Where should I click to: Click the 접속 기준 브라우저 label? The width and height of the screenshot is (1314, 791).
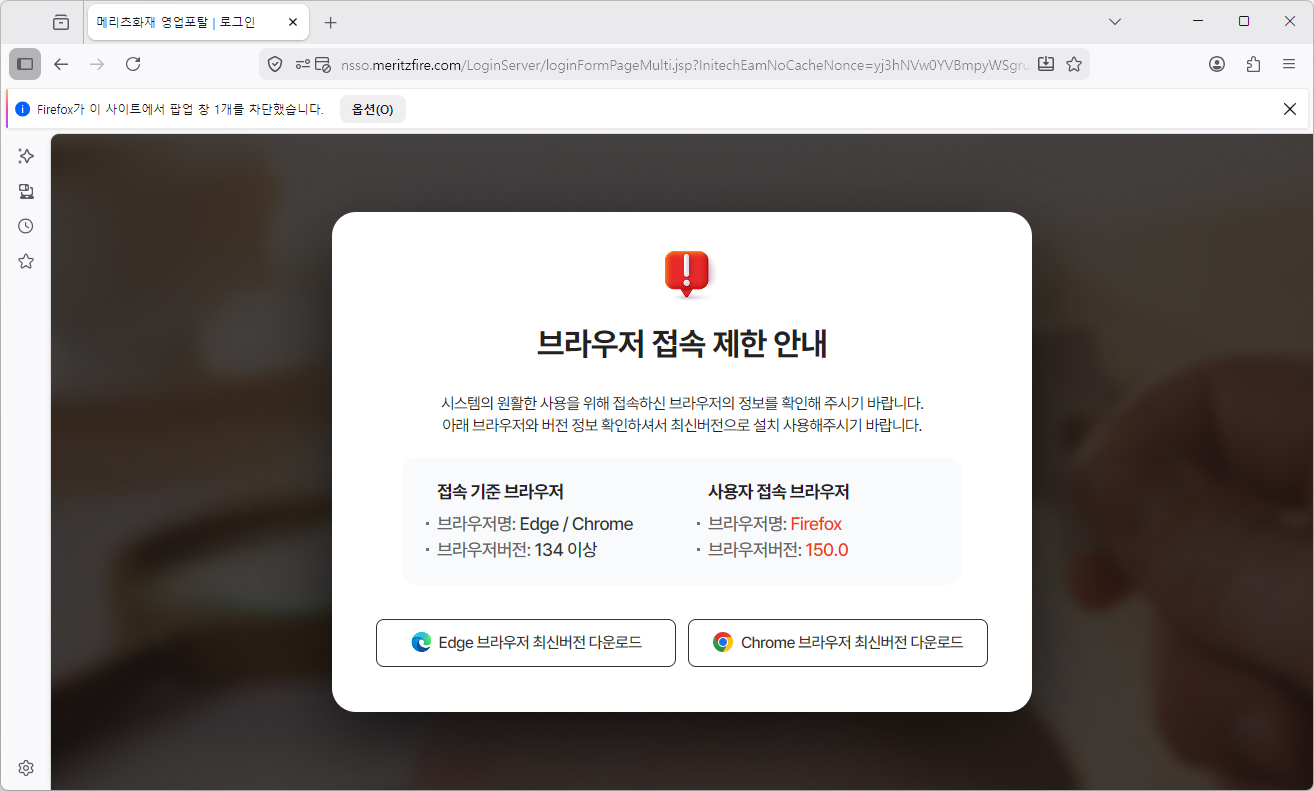click(x=500, y=492)
